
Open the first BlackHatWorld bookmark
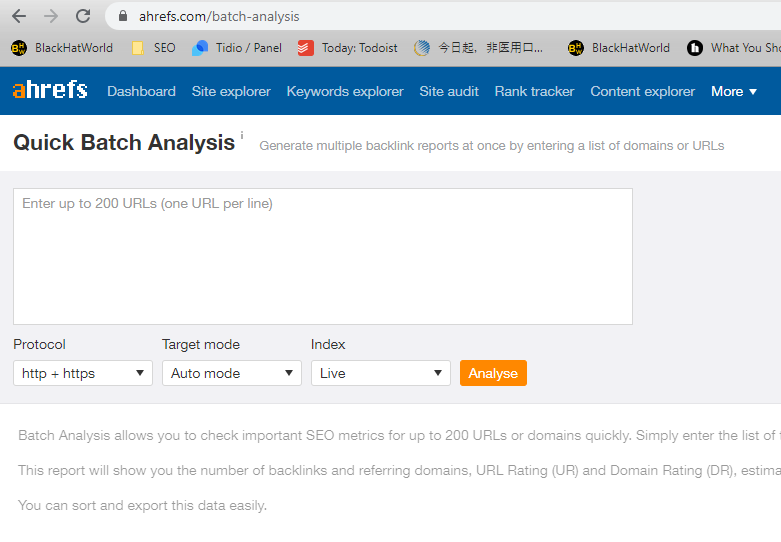click(x=62, y=48)
